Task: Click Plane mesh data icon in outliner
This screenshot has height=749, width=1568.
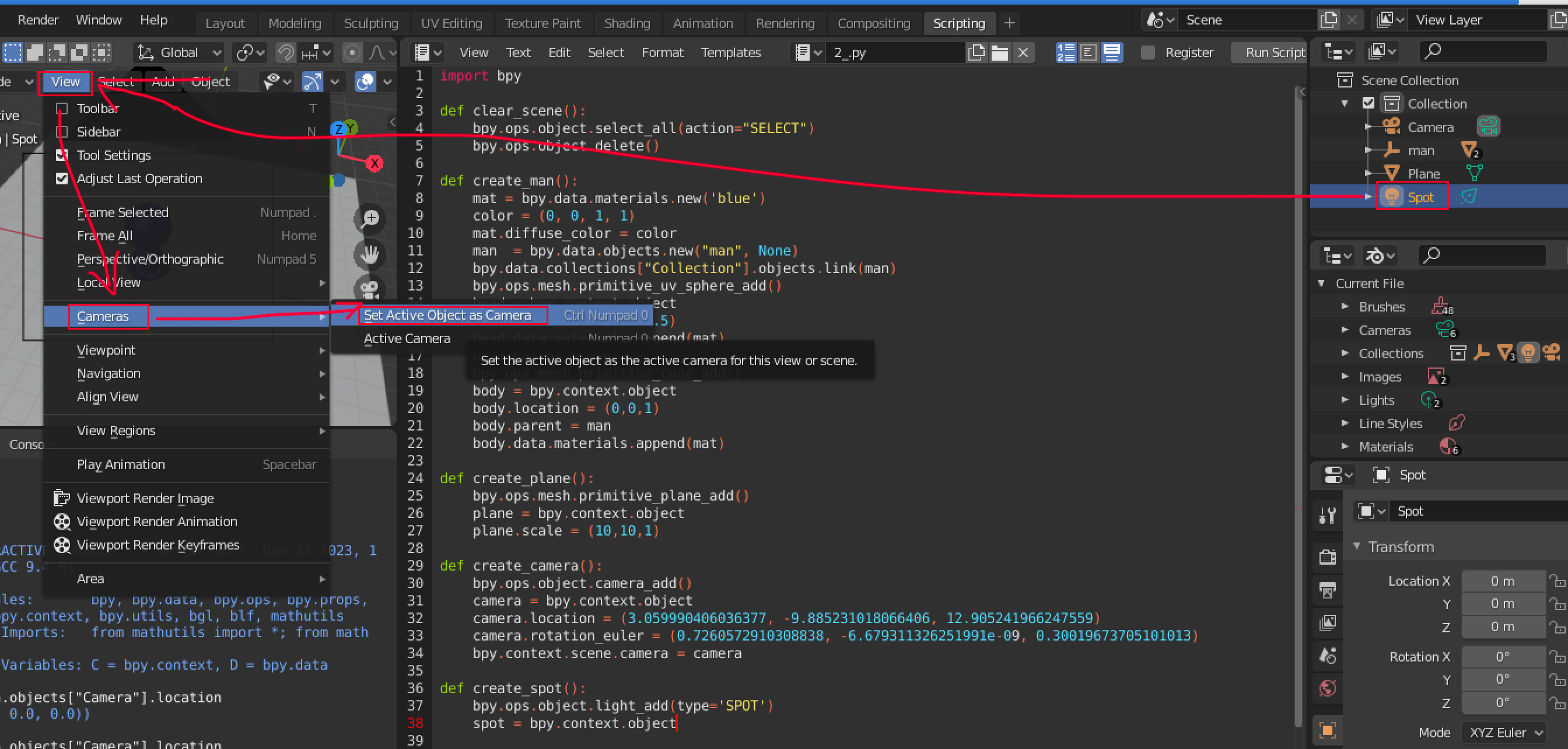Action: pos(1474,173)
